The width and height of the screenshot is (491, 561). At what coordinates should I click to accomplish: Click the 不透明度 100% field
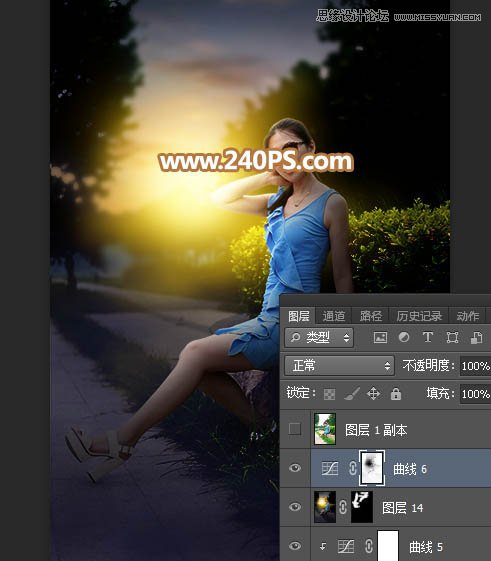[x=475, y=366]
